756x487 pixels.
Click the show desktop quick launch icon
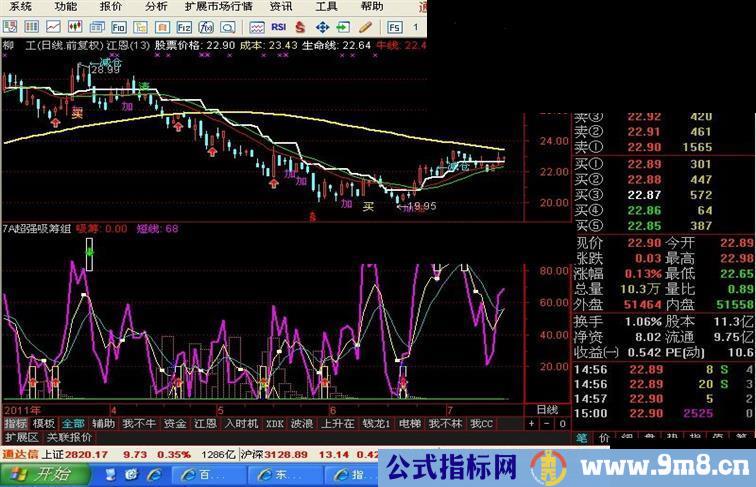111,475
